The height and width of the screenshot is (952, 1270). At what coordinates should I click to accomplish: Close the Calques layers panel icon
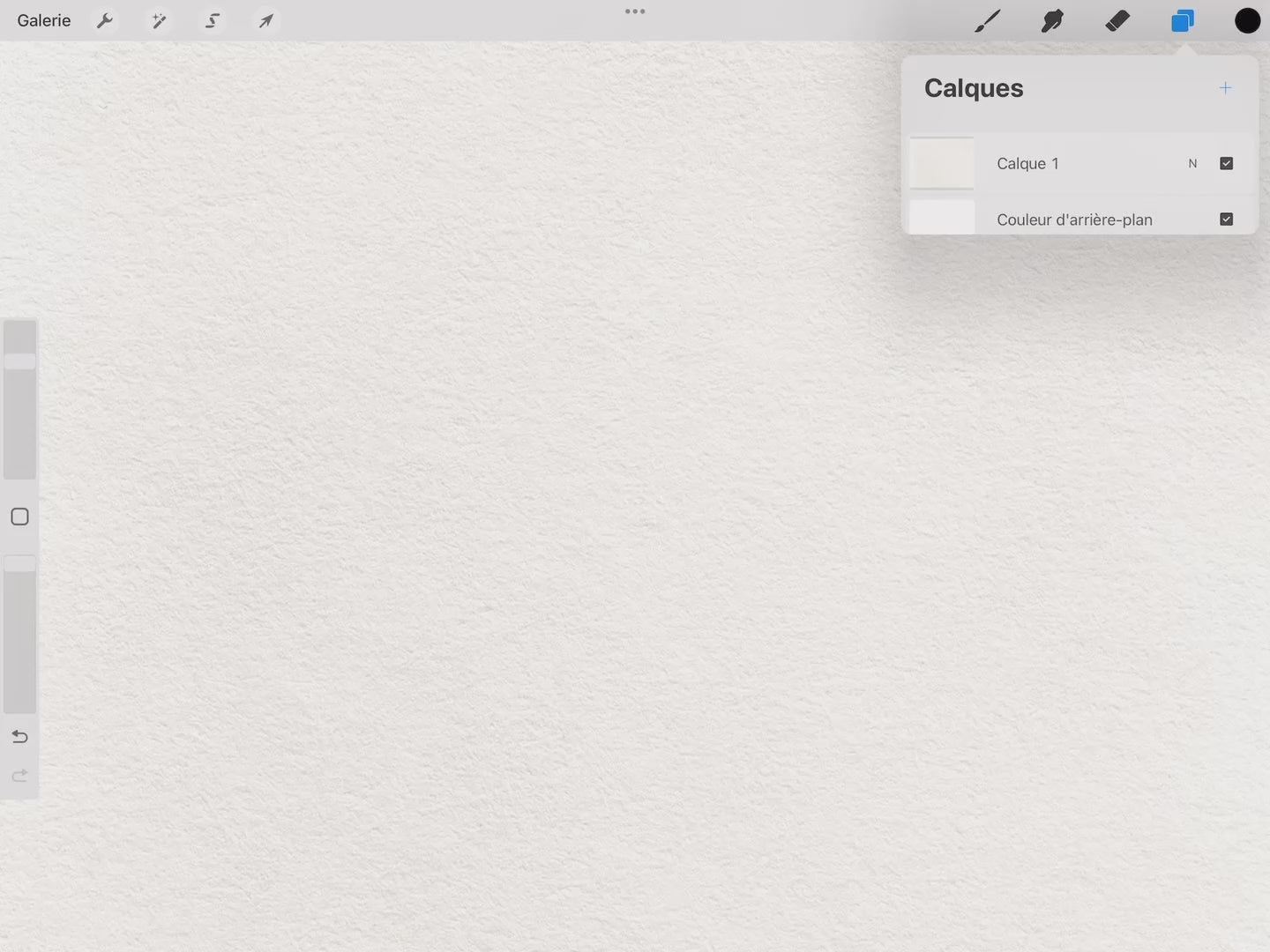(1183, 20)
